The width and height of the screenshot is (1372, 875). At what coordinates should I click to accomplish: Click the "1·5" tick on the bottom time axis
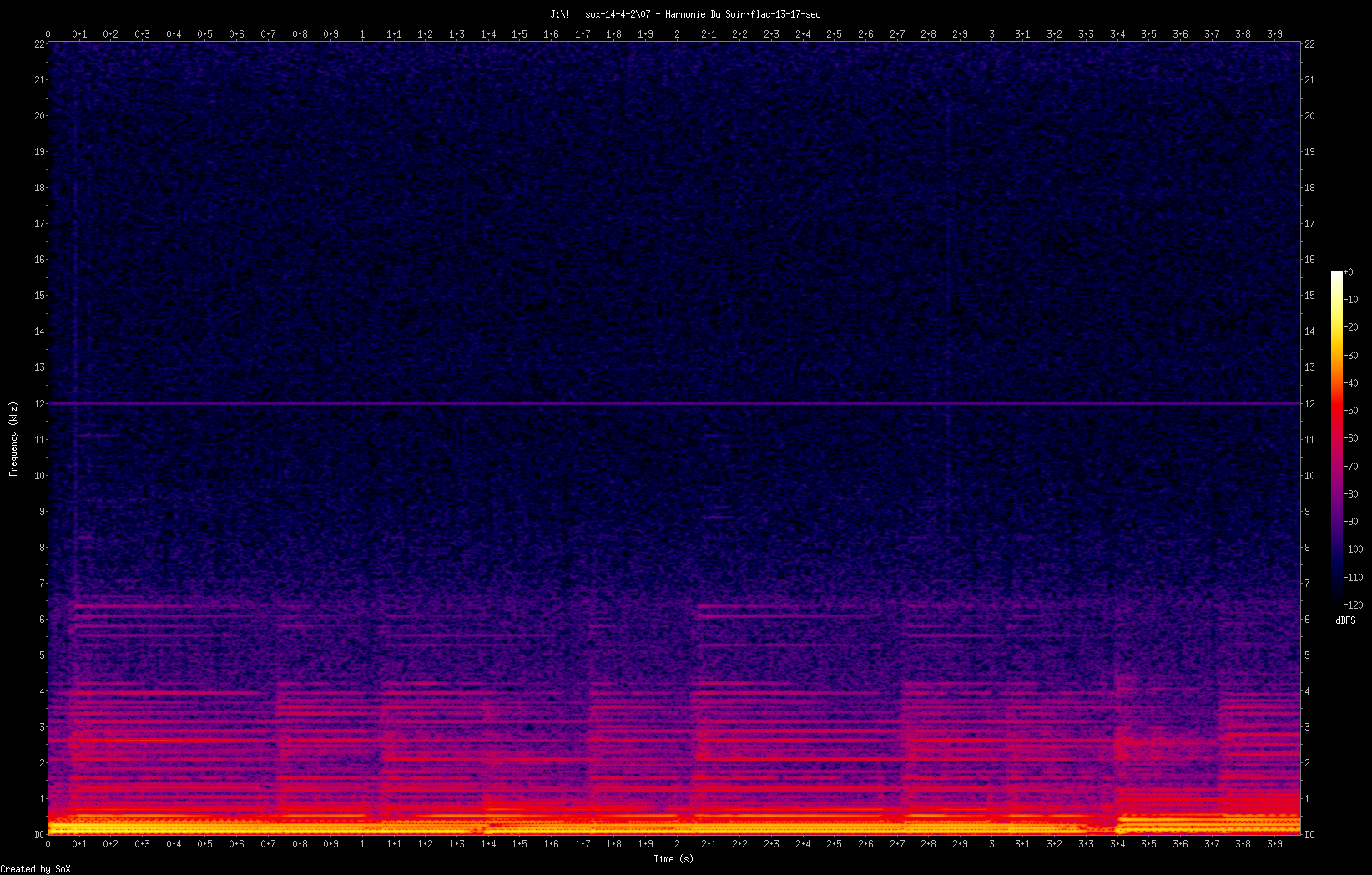(519, 844)
